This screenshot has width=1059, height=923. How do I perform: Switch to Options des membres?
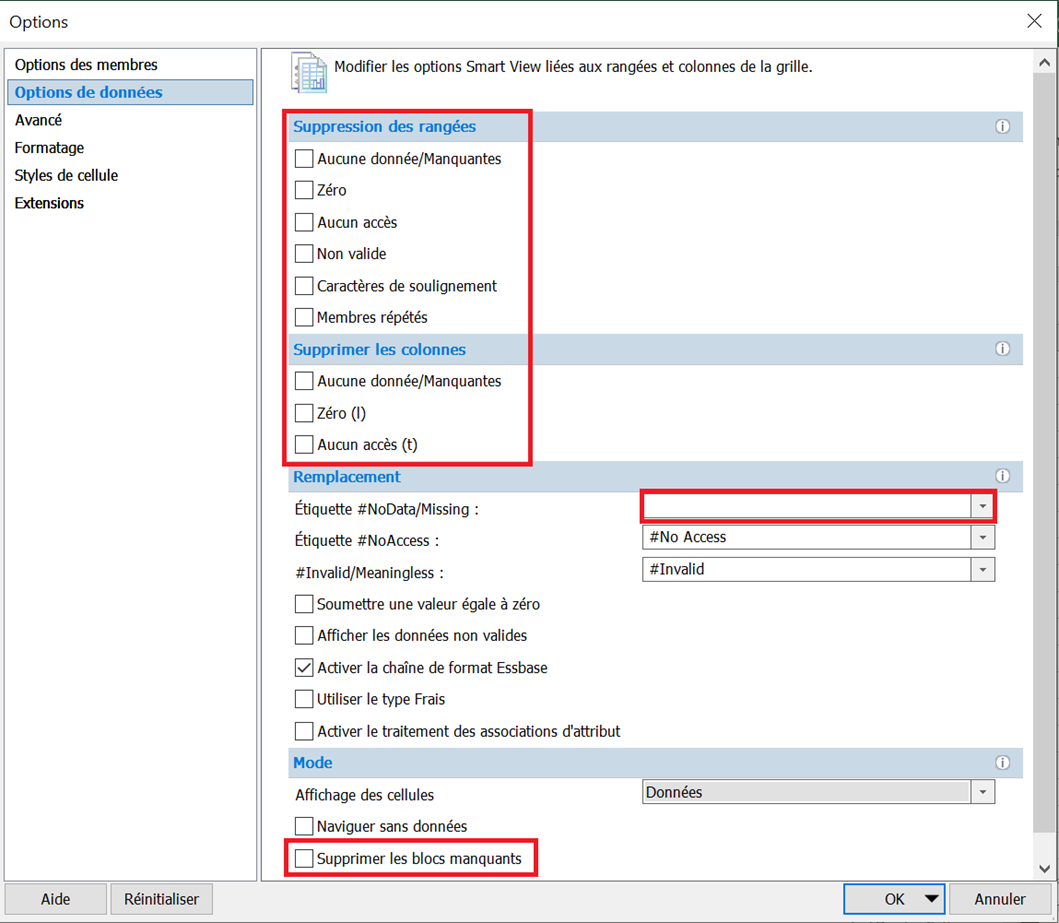click(86, 65)
